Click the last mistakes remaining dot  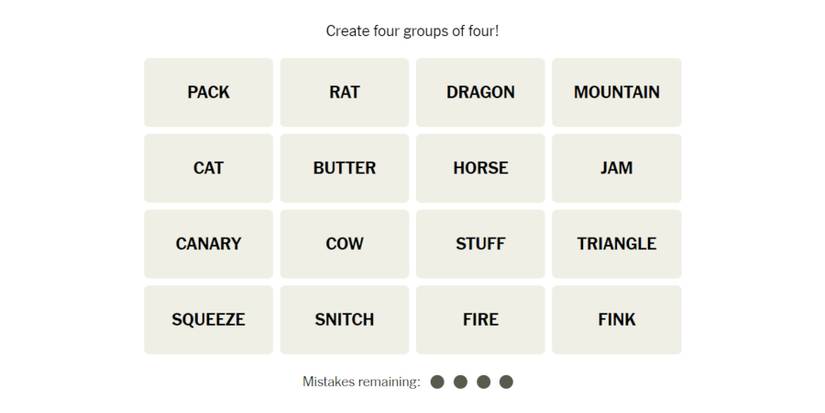(x=506, y=382)
